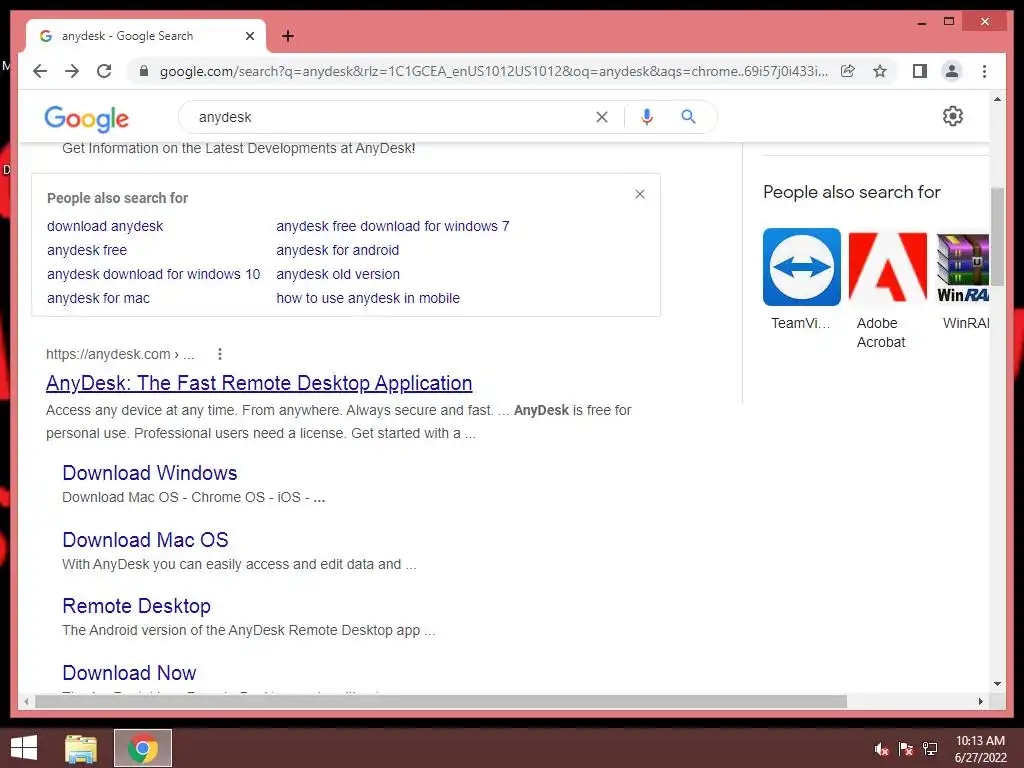Viewport: 1024px width, 768px height.
Task: Click the horizontal scrollbar right arrow
Action: click(980, 701)
